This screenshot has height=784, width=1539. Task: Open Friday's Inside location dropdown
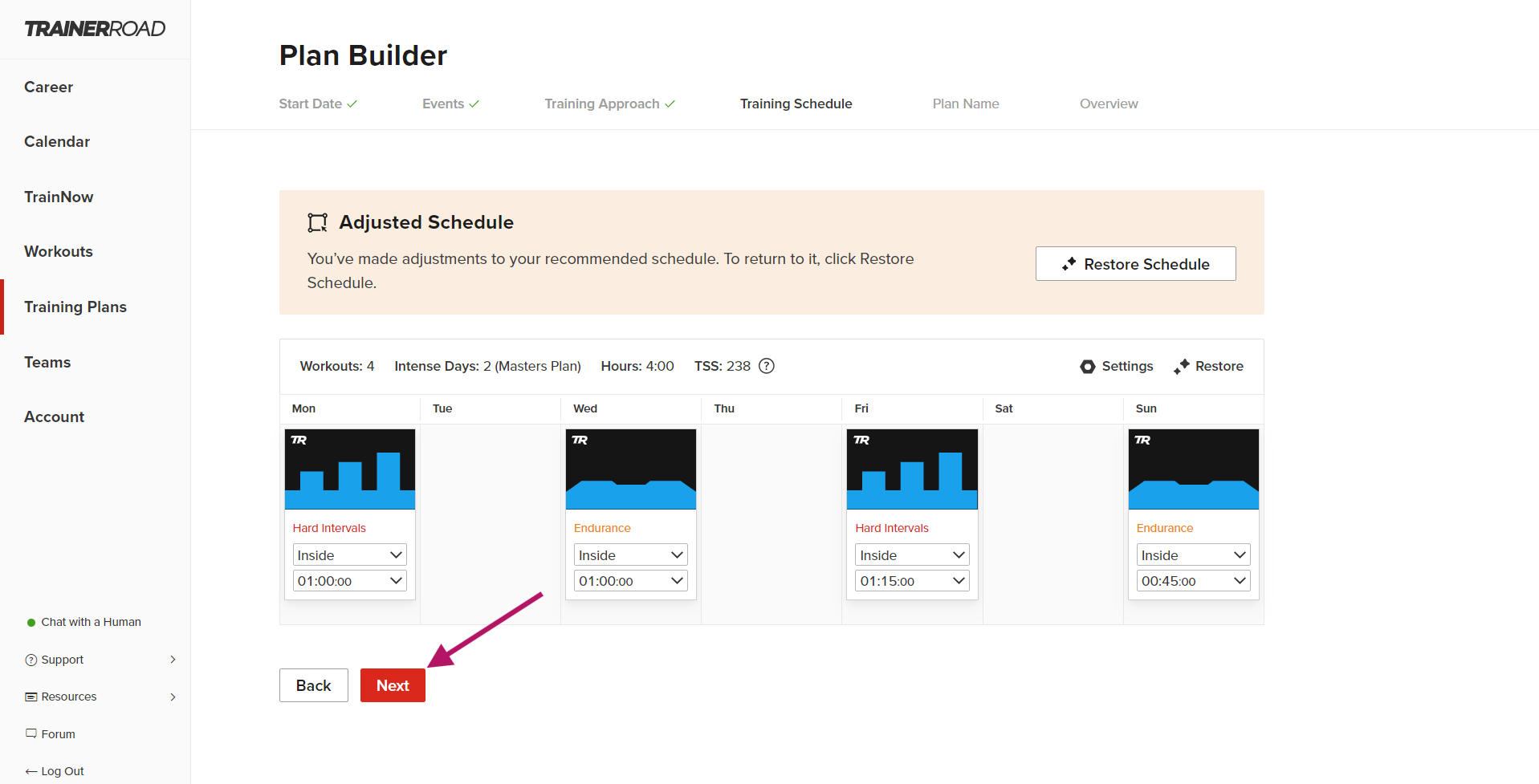[912, 554]
